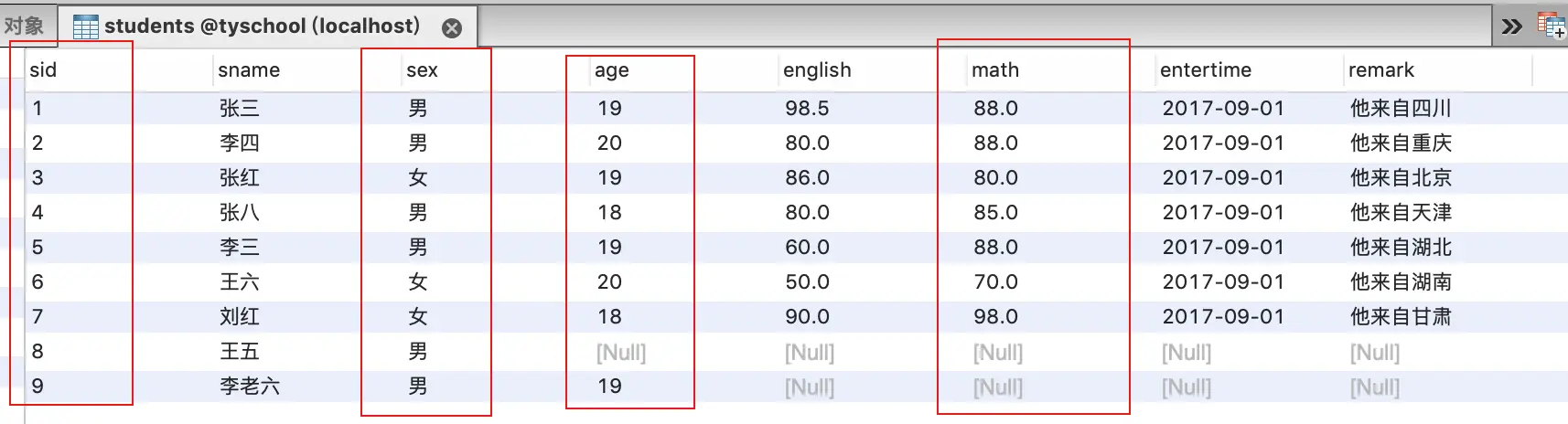Click english value 60.0

(x=807, y=248)
